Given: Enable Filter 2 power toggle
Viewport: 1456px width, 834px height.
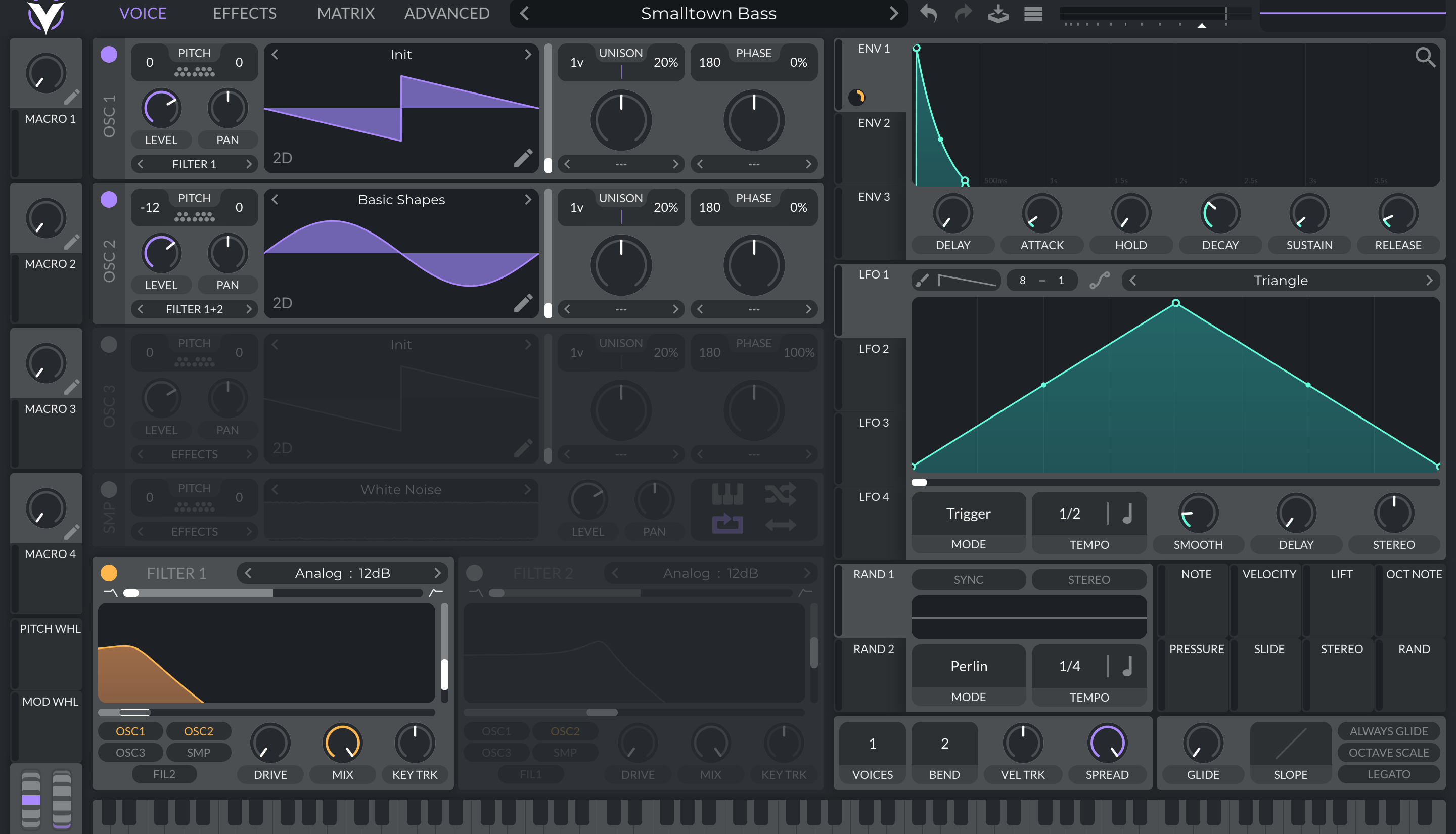Looking at the screenshot, I should click(x=474, y=573).
